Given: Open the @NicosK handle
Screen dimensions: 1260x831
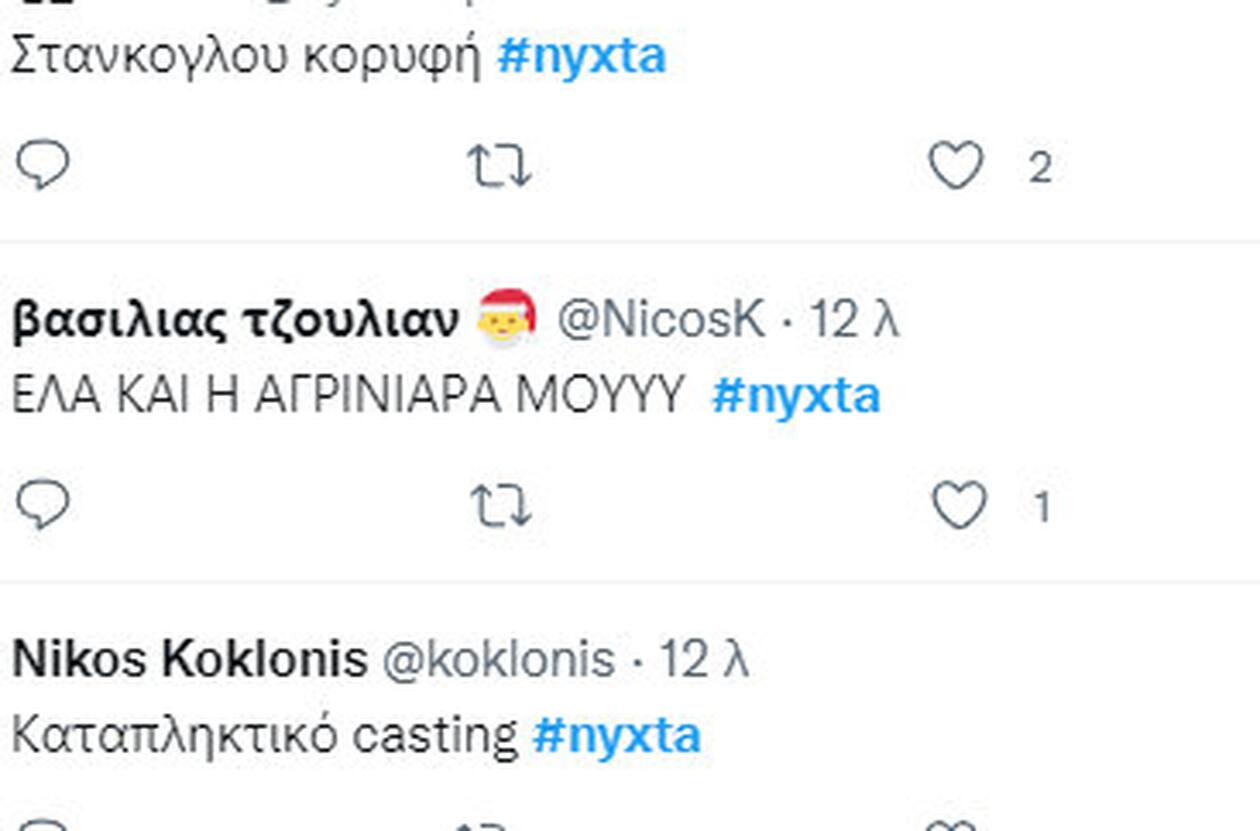Looking at the screenshot, I should click(x=660, y=320).
